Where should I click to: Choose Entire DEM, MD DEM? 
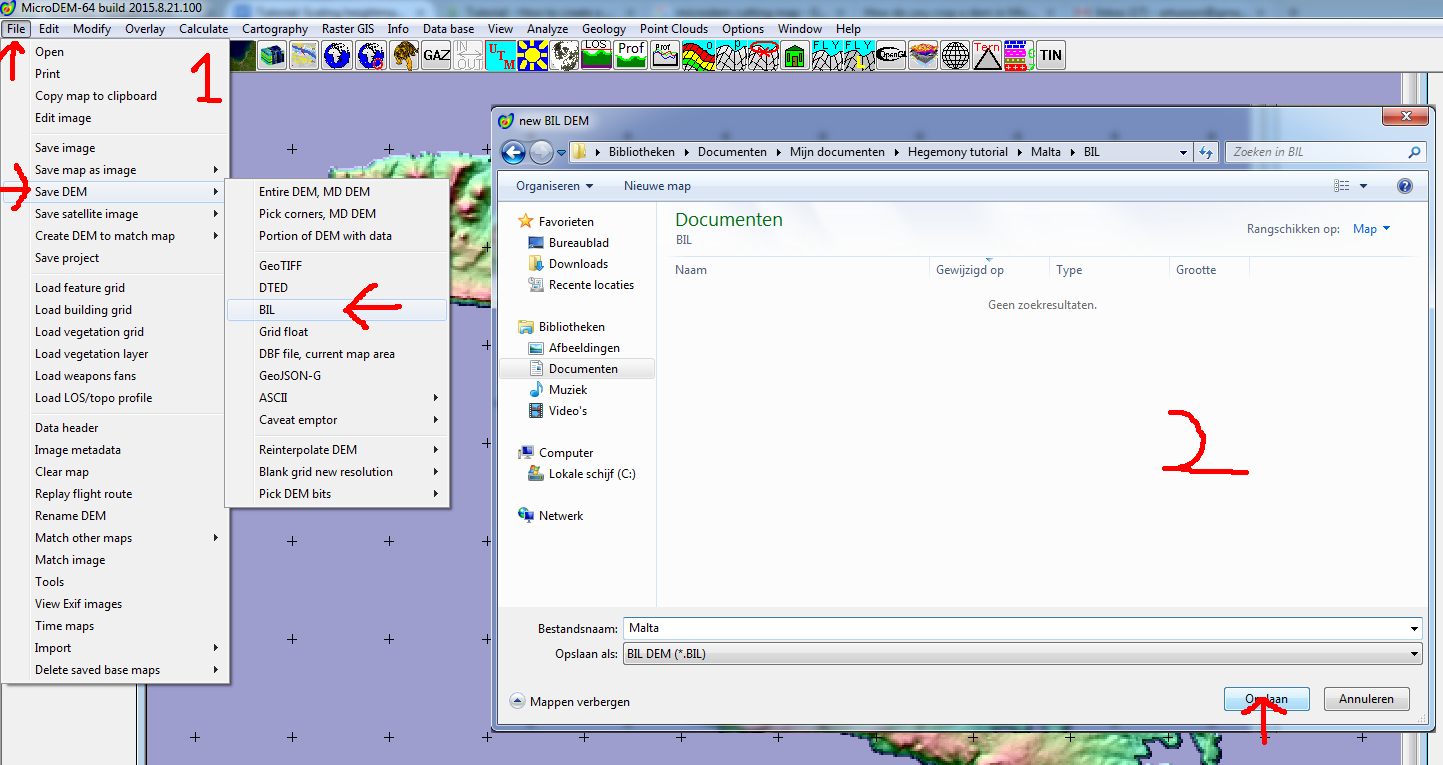pyautogui.click(x=337, y=192)
